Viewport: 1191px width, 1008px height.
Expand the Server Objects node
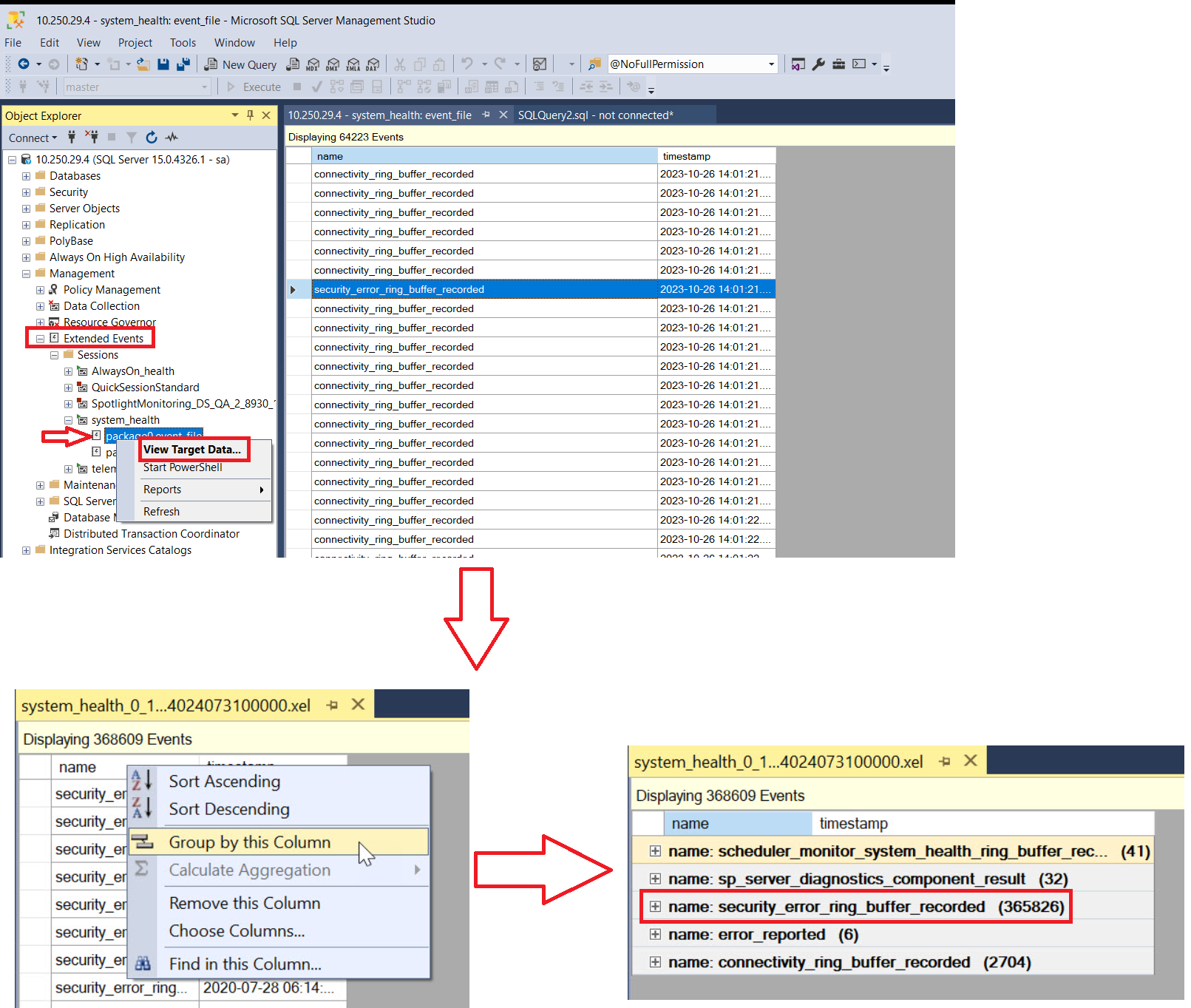click(x=26, y=209)
